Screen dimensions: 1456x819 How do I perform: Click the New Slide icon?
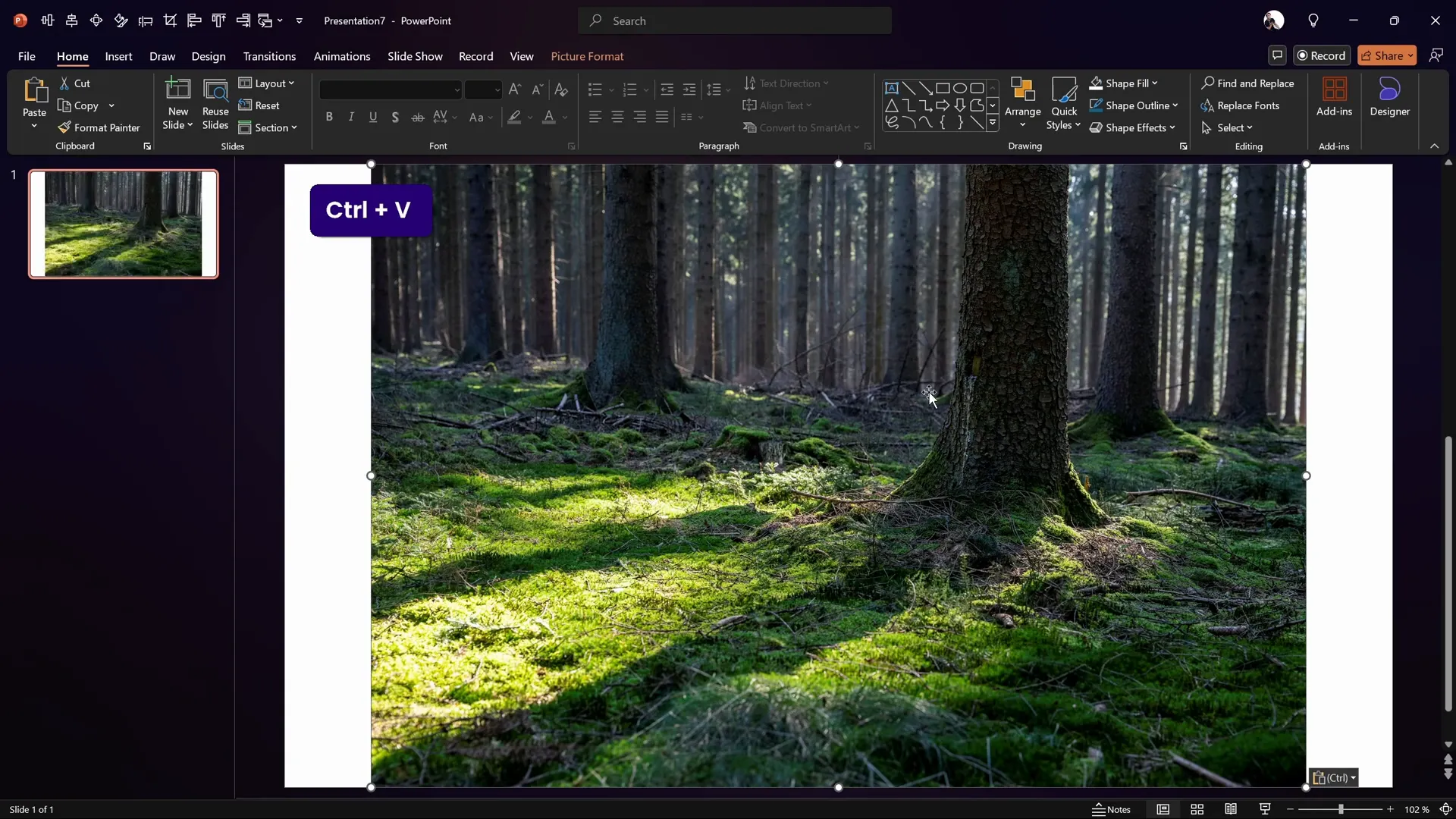[178, 89]
